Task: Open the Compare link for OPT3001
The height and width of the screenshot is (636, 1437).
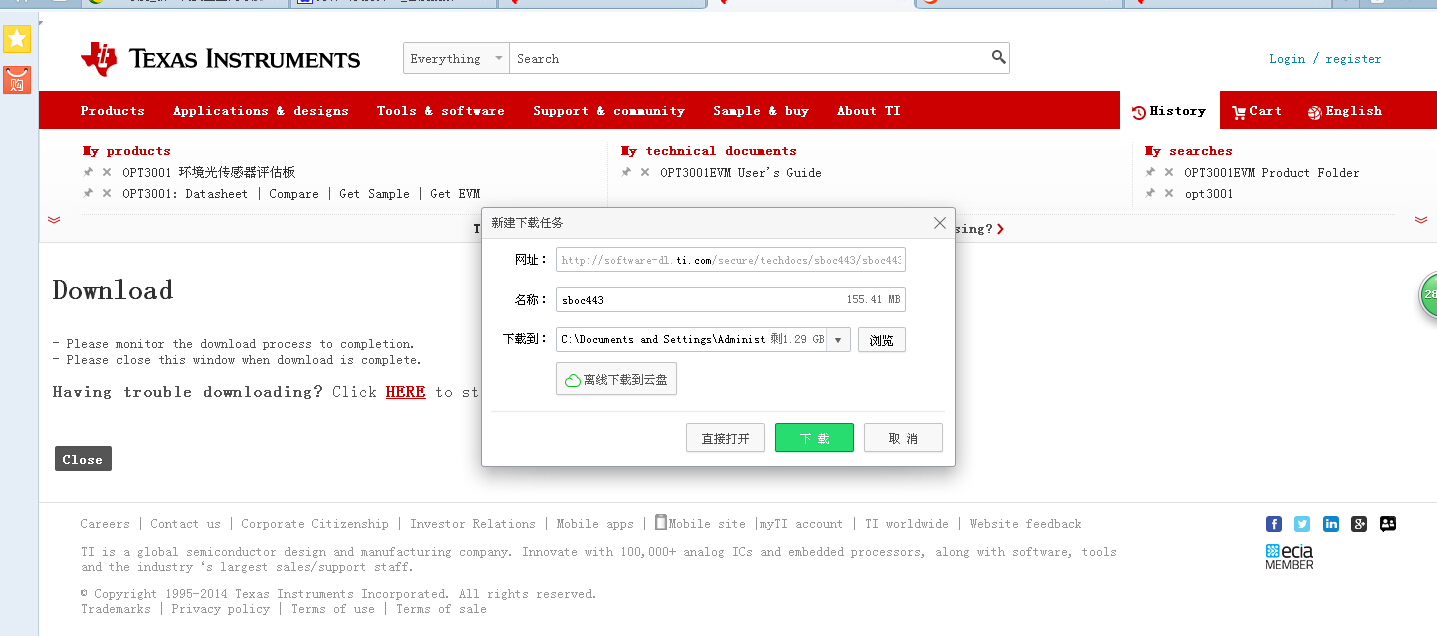Action: point(294,194)
